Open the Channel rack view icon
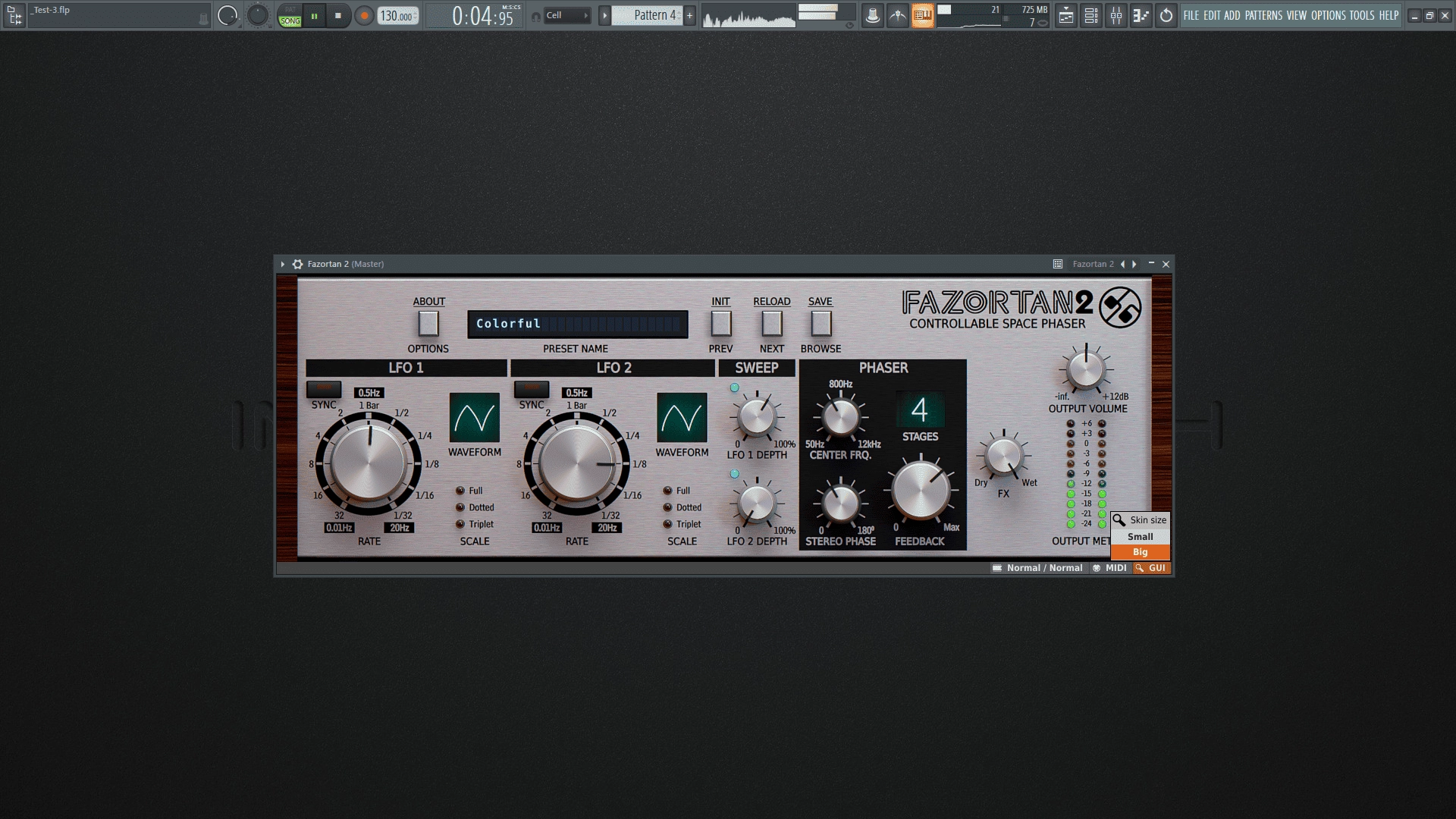Image resolution: width=1456 pixels, height=819 pixels. pos(1091,15)
